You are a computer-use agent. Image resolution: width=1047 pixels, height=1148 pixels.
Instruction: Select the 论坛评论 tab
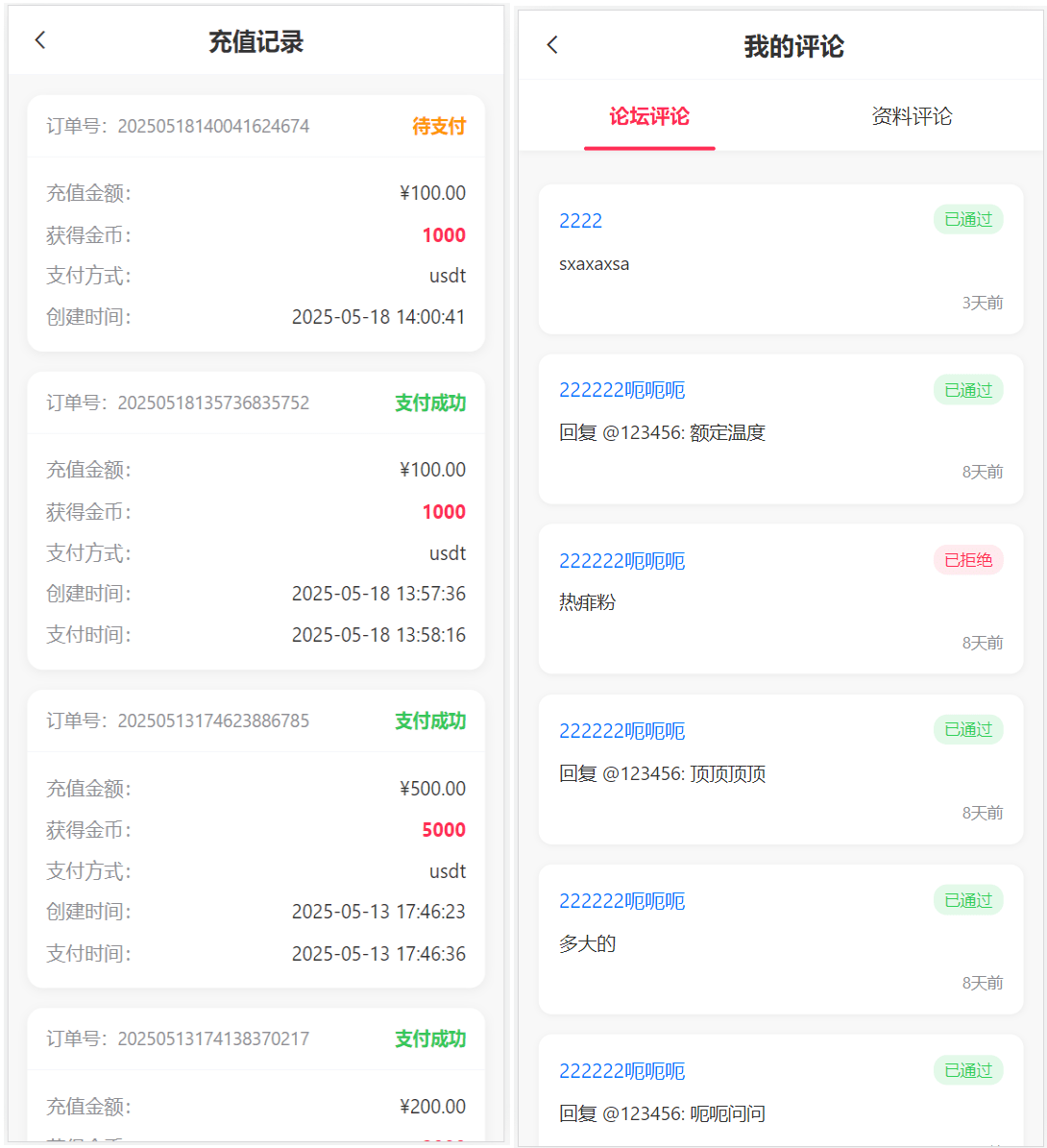[649, 116]
